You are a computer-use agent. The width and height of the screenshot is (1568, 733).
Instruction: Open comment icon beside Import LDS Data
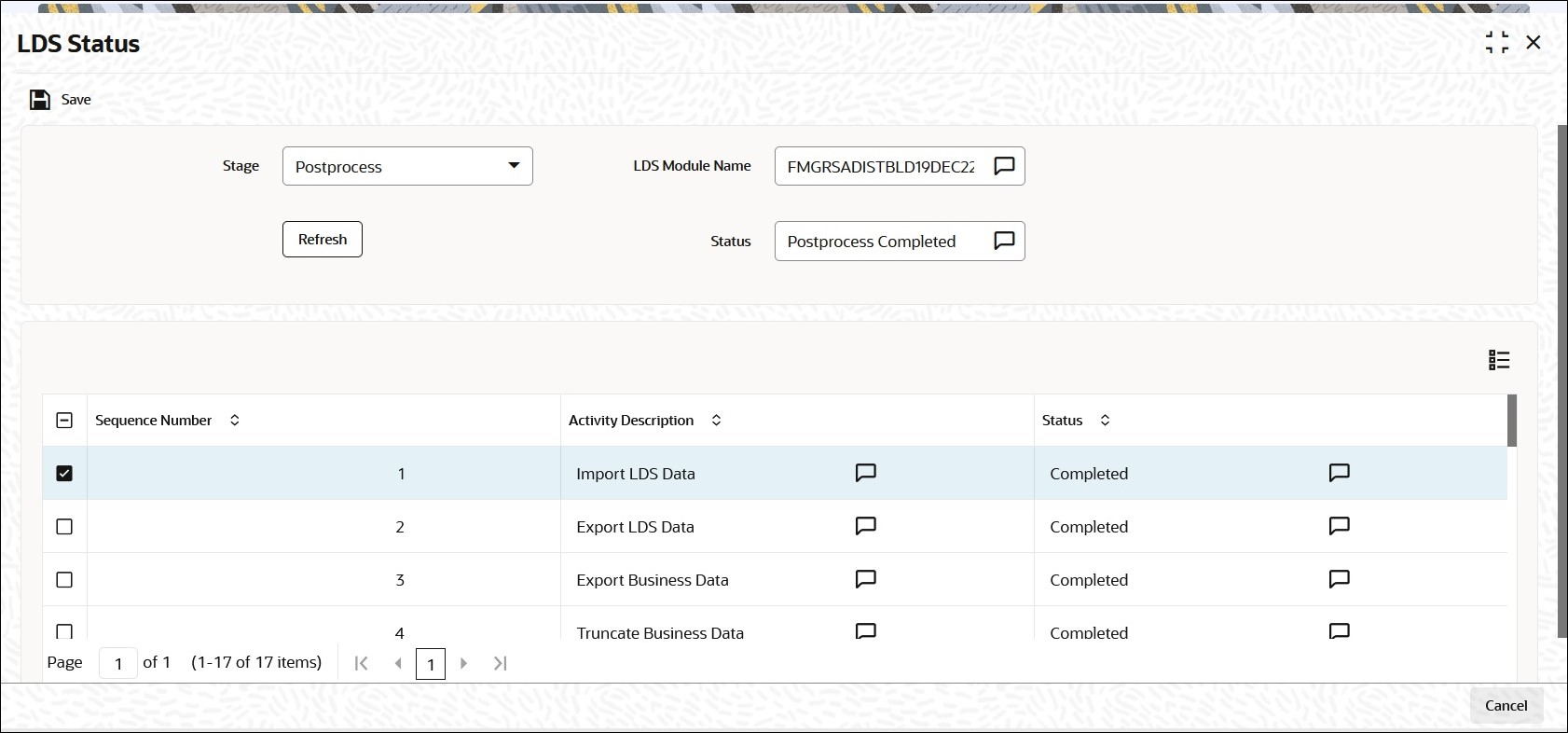866,473
